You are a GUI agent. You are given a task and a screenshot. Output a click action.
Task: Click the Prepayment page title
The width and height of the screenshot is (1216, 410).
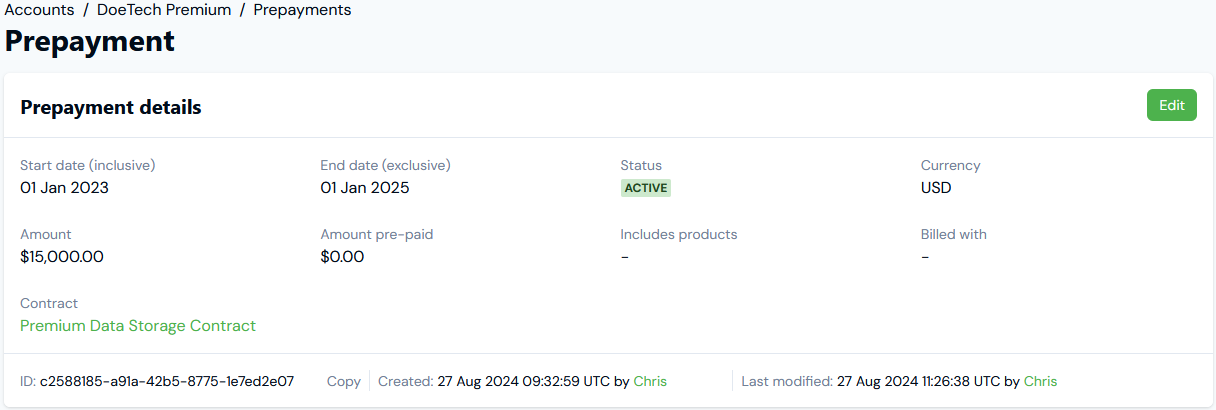pyautogui.click(x=90, y=41)
